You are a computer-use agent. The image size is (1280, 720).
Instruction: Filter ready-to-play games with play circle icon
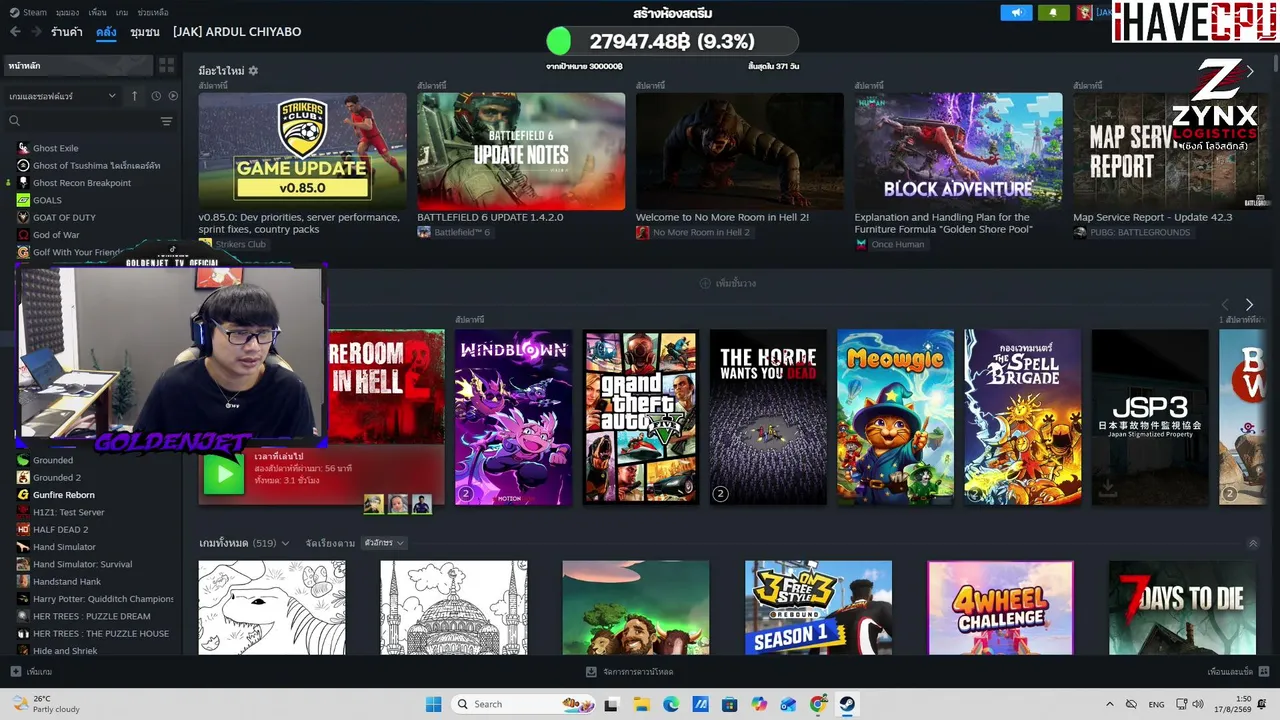coord(173,96)
